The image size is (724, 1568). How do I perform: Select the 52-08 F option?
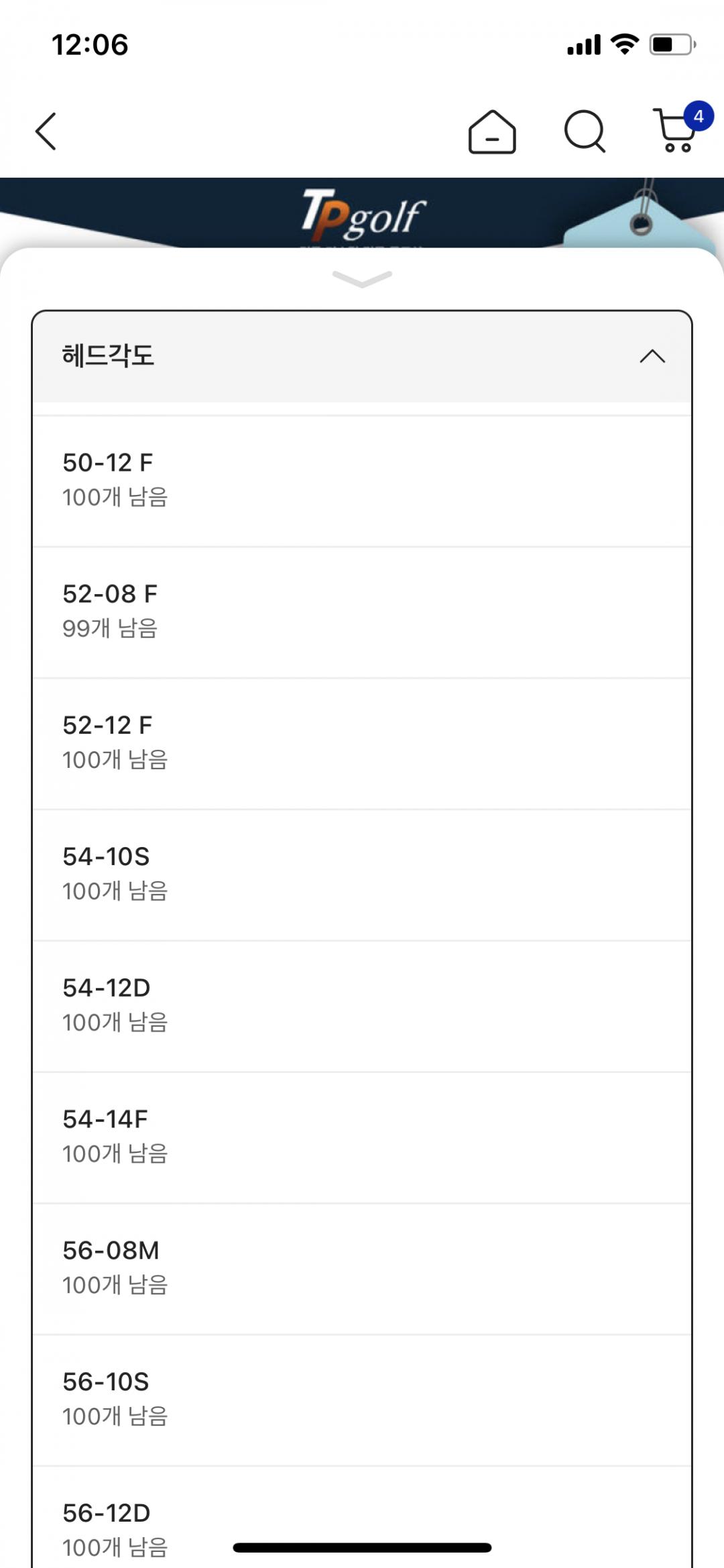[362, 611]
